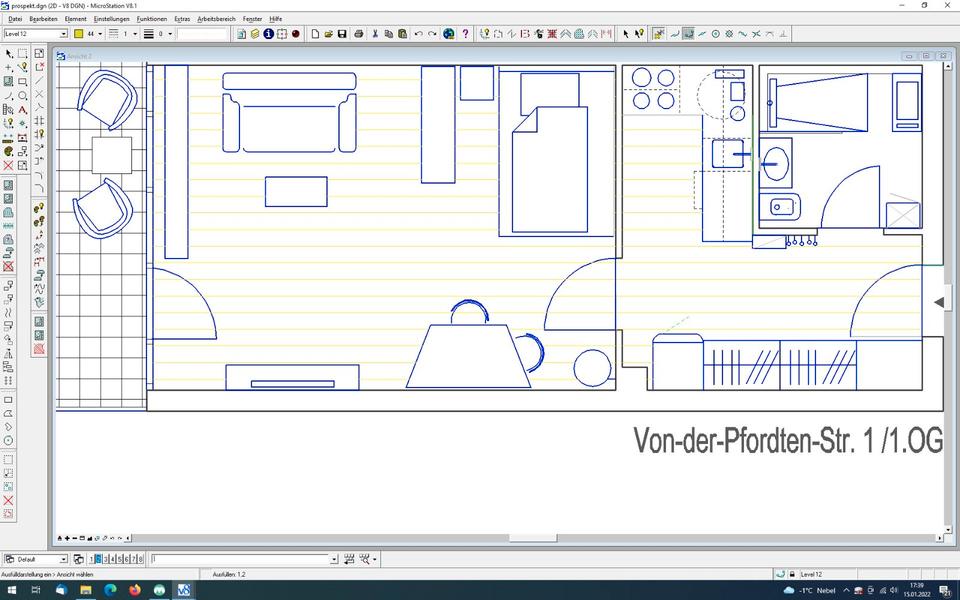Click the Undo arrow icon
This screenshot has height=600, width=960.
click(x=418, y=34)
